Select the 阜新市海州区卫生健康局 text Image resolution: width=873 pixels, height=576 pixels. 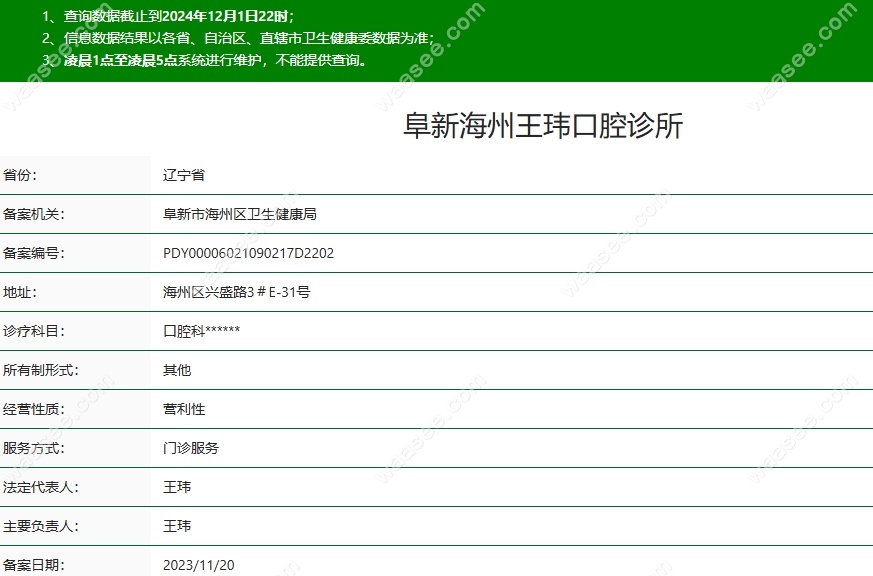click(x=239, y=214)
